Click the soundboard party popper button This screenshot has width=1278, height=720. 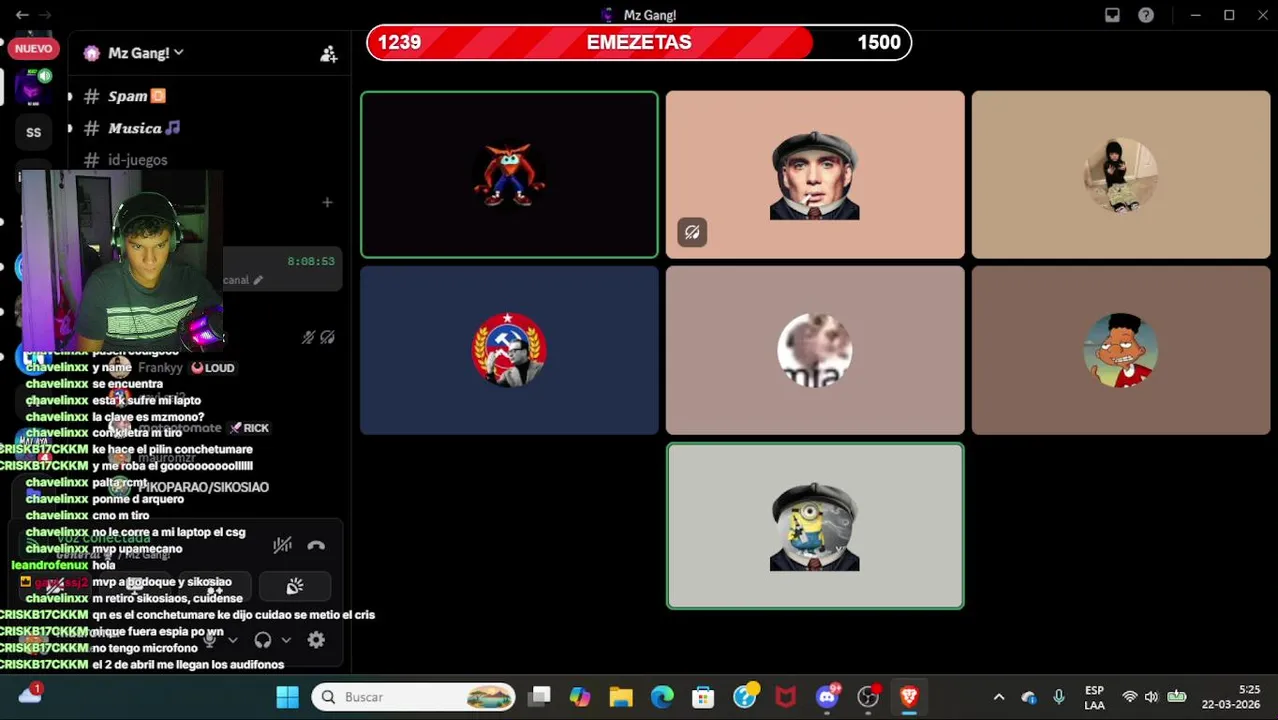(x=294, y=586)
